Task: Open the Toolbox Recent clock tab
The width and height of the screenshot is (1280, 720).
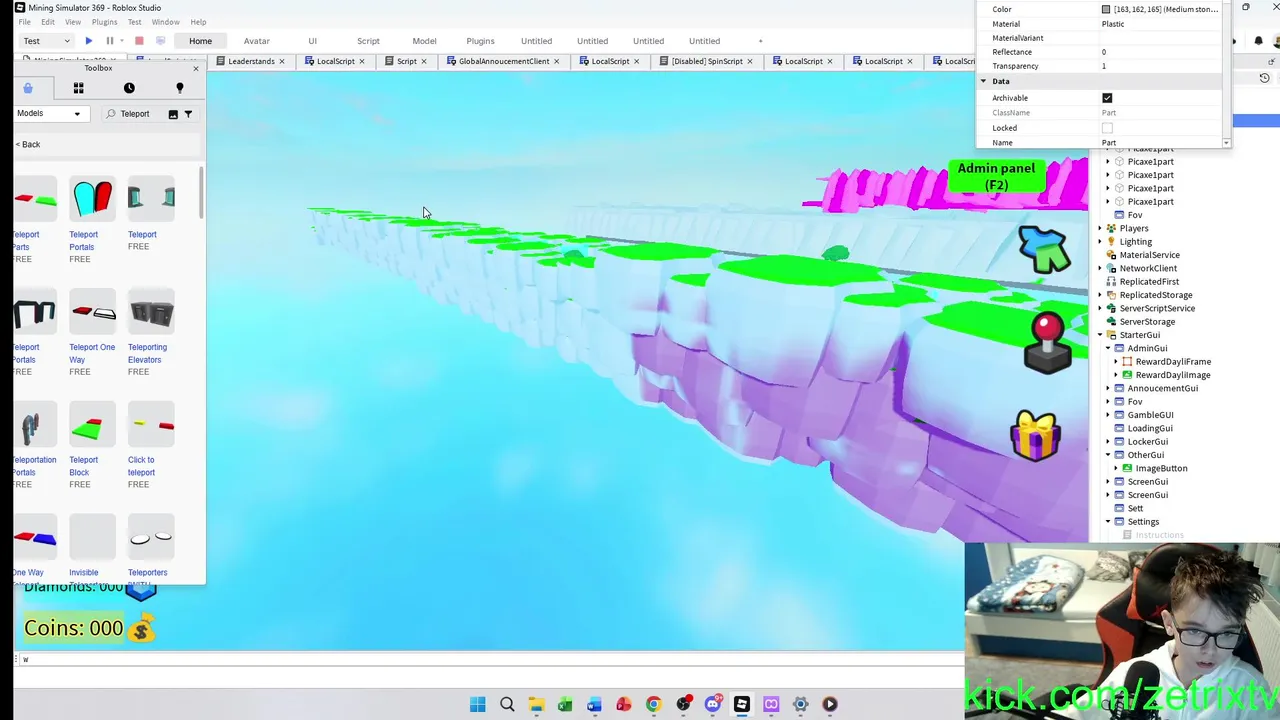Action: [129, 88]
